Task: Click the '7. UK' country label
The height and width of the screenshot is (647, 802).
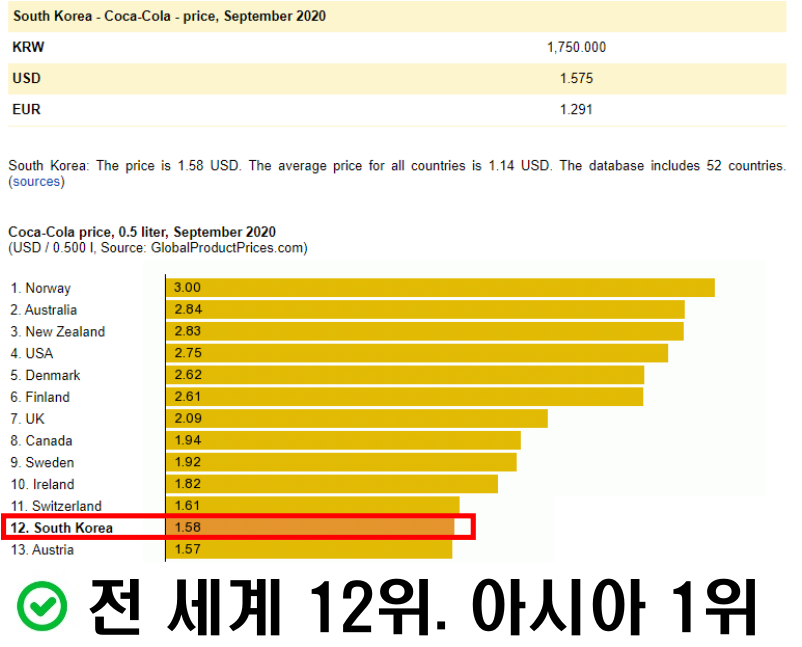Action: point(28,419)
